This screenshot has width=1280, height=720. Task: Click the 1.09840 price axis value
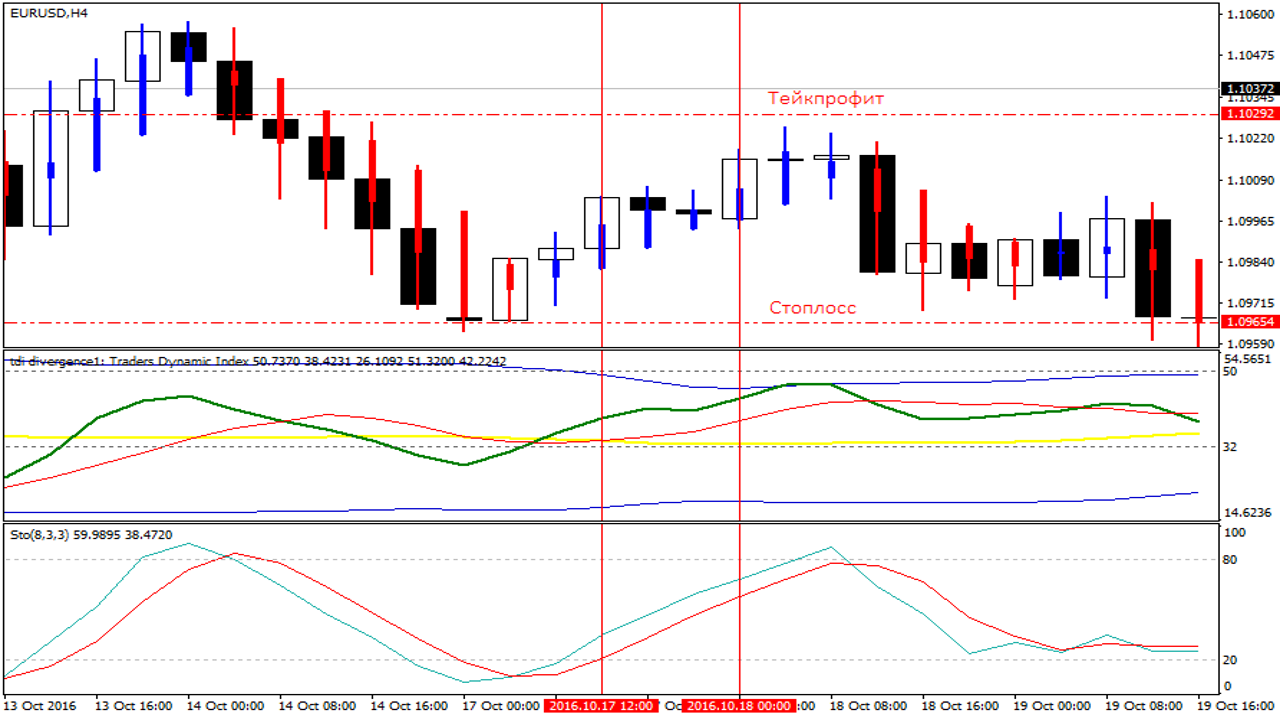click(1249, 262)
